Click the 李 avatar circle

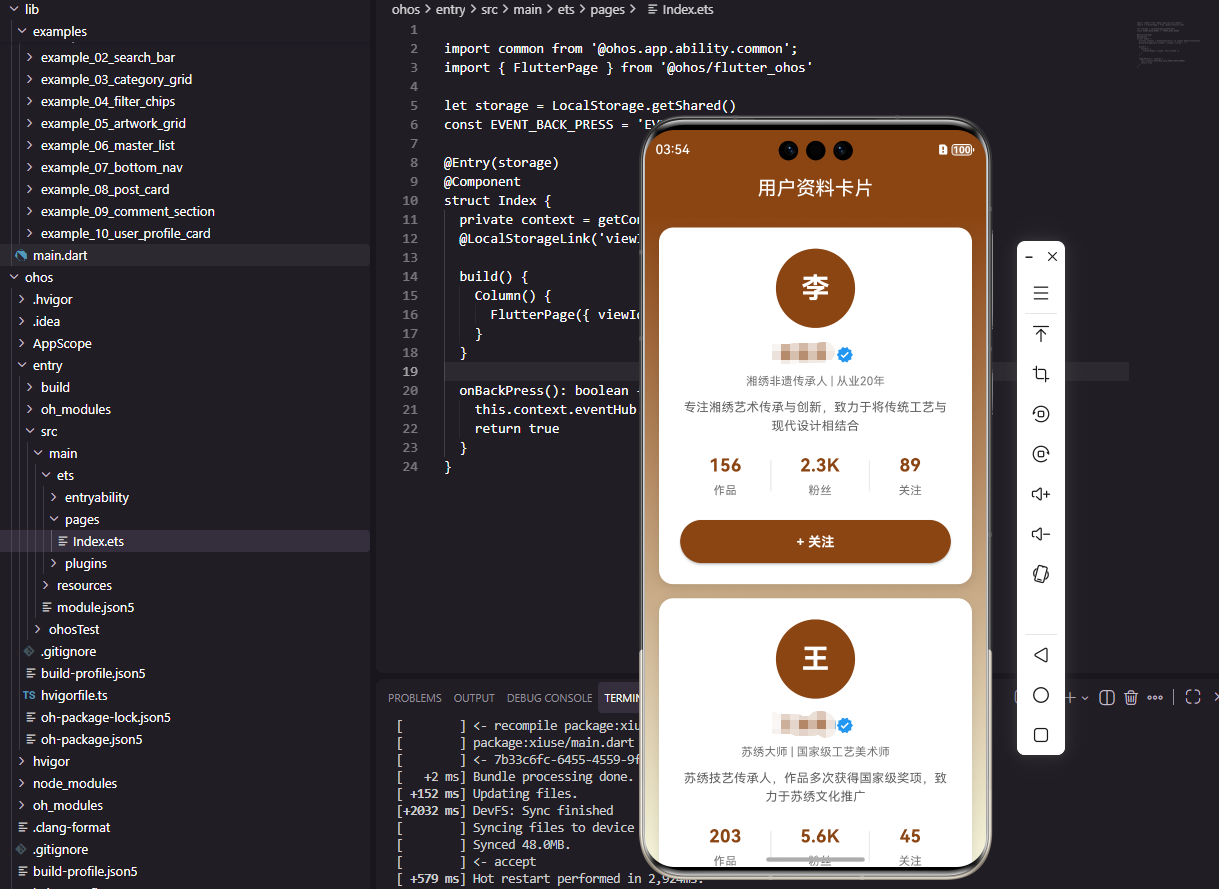[x=815, y=288]
